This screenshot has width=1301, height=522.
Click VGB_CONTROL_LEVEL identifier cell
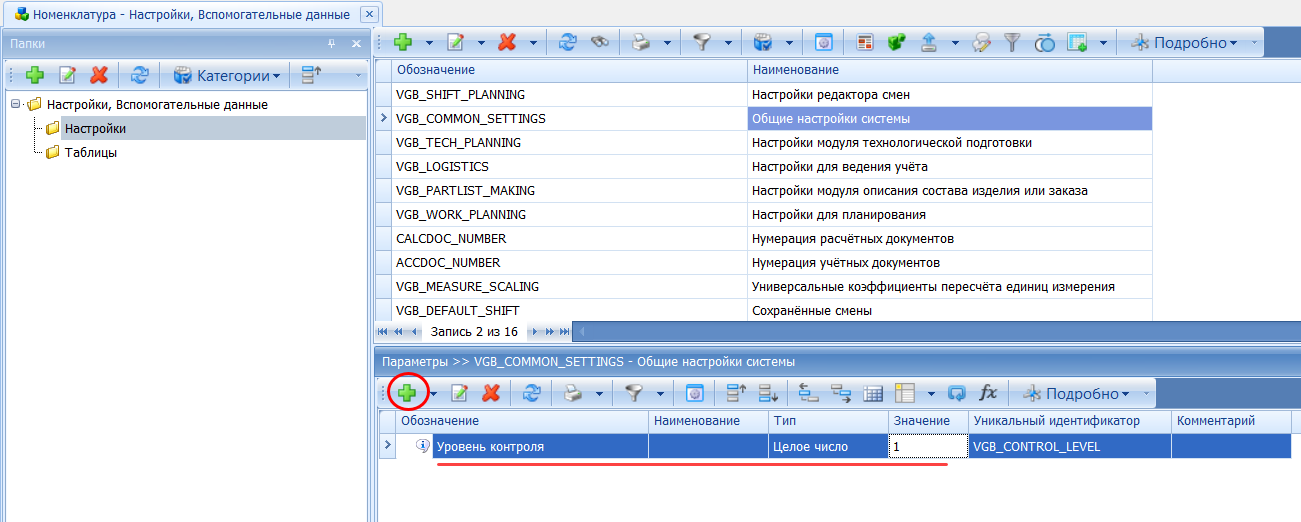pos(1070,446)
